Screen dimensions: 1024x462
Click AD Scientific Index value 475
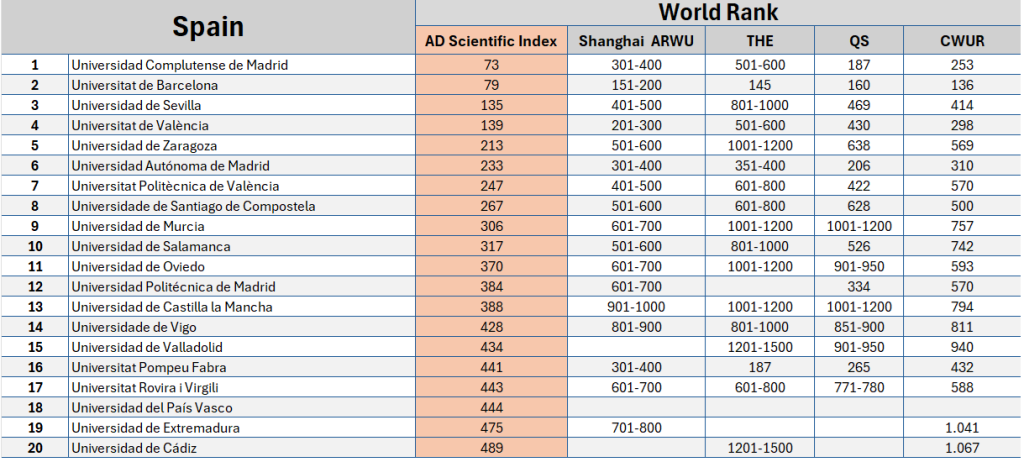pyautogui.click(x=491, y=427)
